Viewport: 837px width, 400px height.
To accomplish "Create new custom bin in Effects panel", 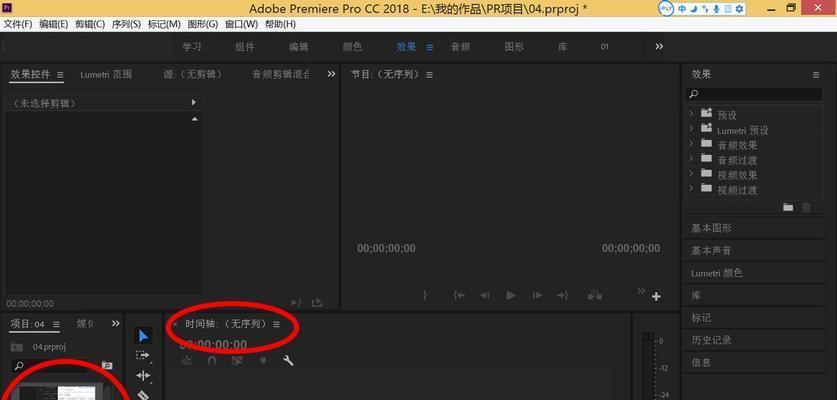I will 788,208.
